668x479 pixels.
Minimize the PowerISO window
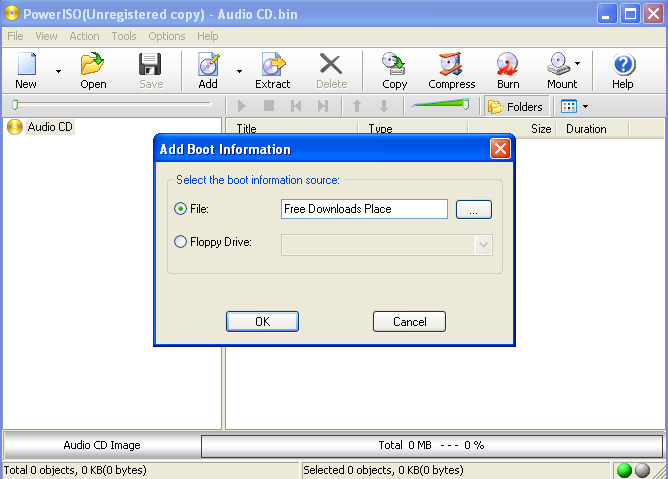[607, 14]
